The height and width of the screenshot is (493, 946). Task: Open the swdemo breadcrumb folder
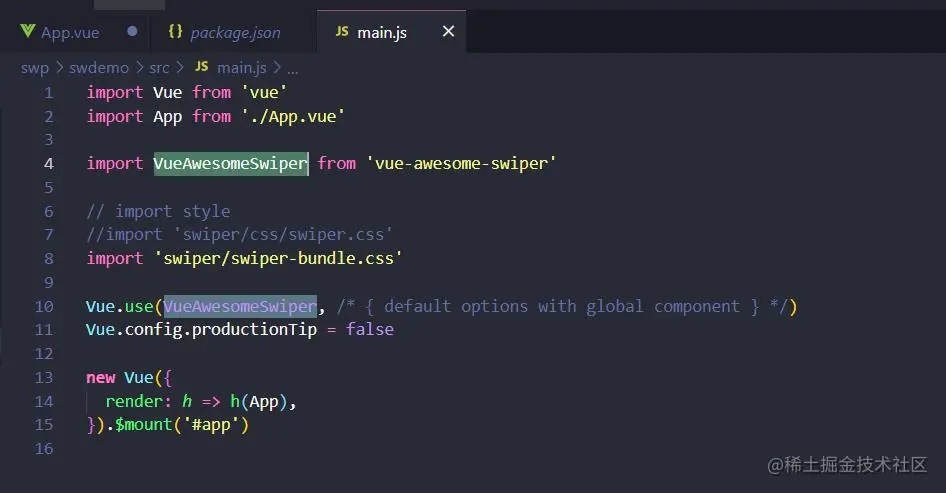click(98, 68)
